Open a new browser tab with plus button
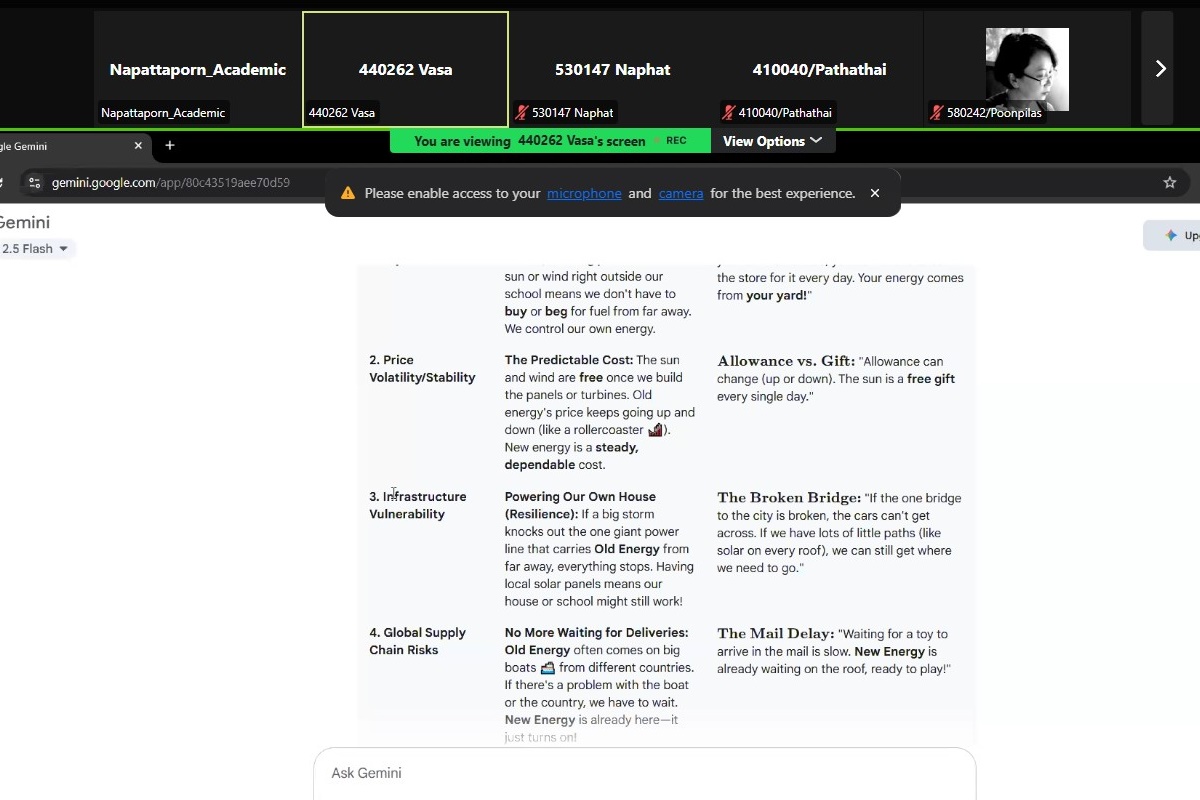Viewport: 1200px width, 800px height. (x=170, y=146)
